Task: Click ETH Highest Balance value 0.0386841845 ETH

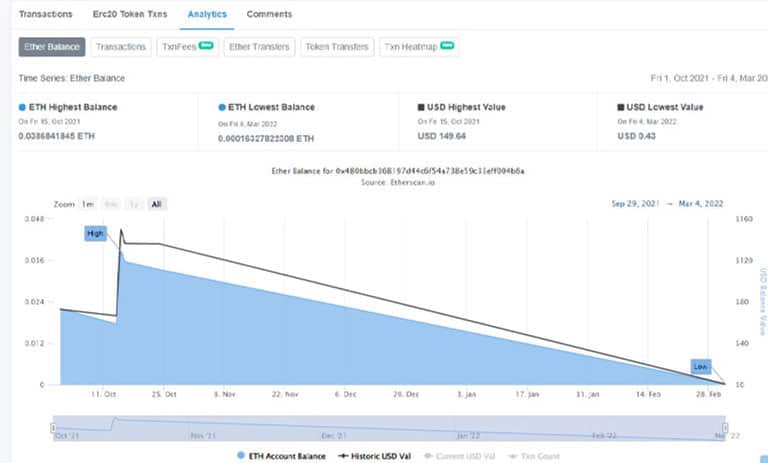Action: click(56, 136)
